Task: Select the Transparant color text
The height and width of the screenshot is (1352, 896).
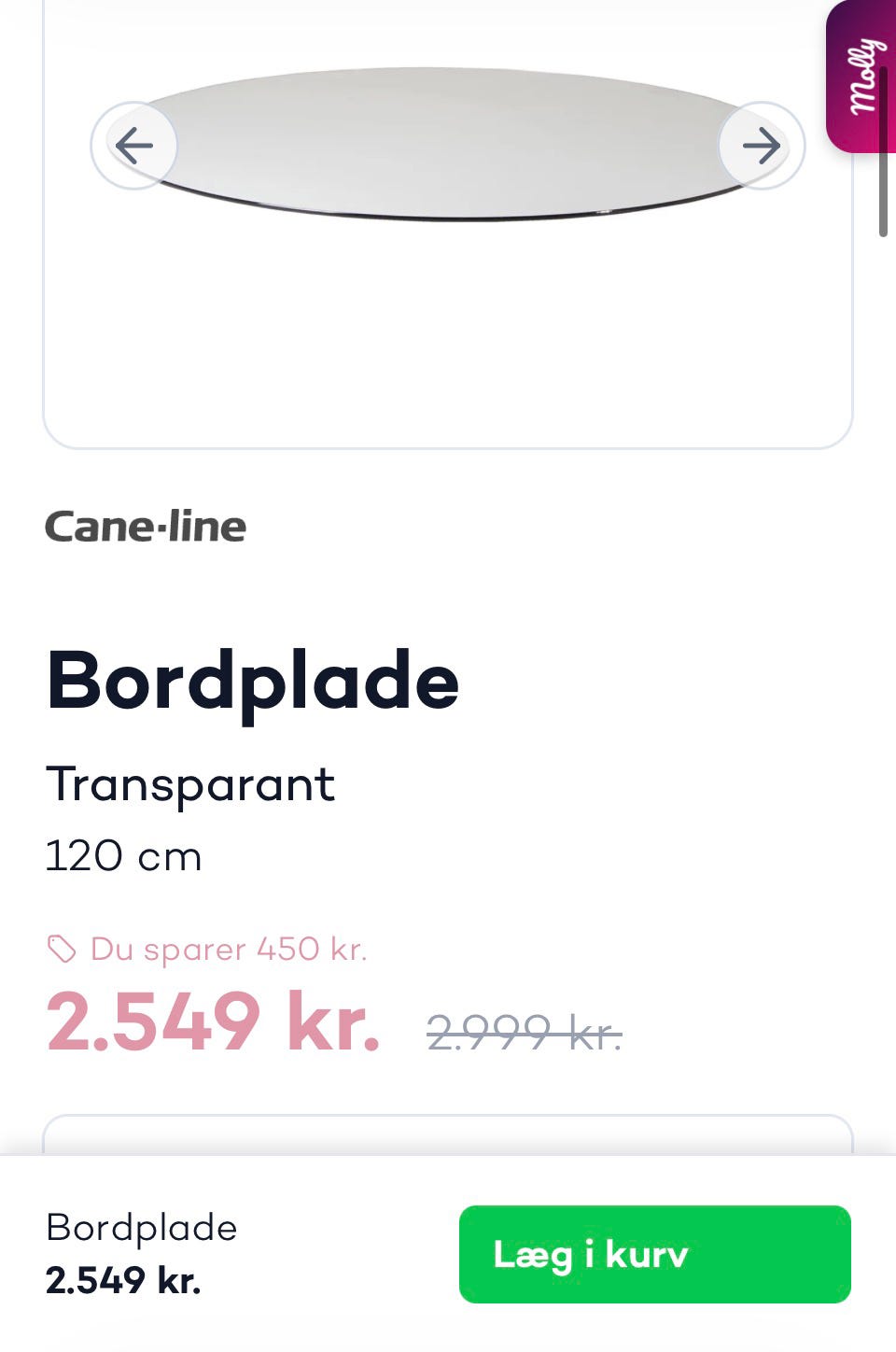Action: pyautogui.click(x=190, y=784)
